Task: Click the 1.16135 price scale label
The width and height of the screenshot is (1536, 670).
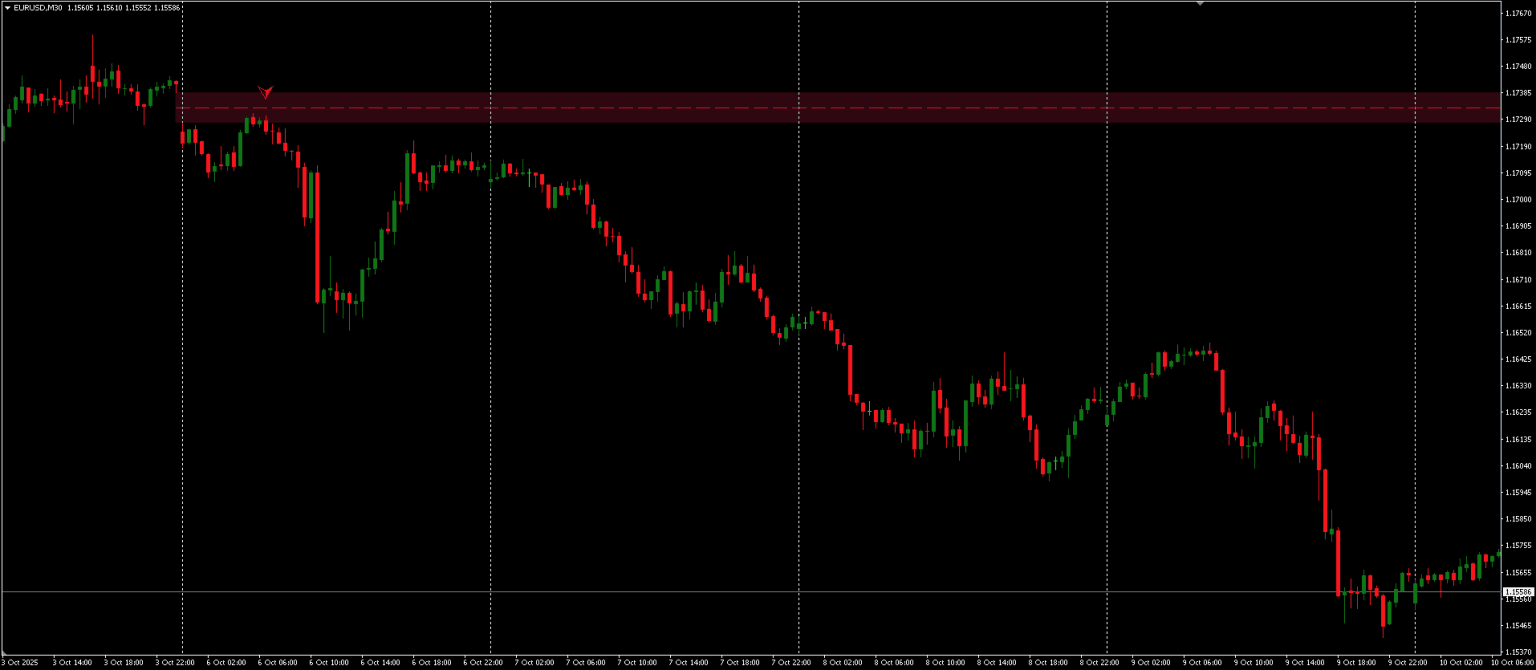Action: (1517, 439)
